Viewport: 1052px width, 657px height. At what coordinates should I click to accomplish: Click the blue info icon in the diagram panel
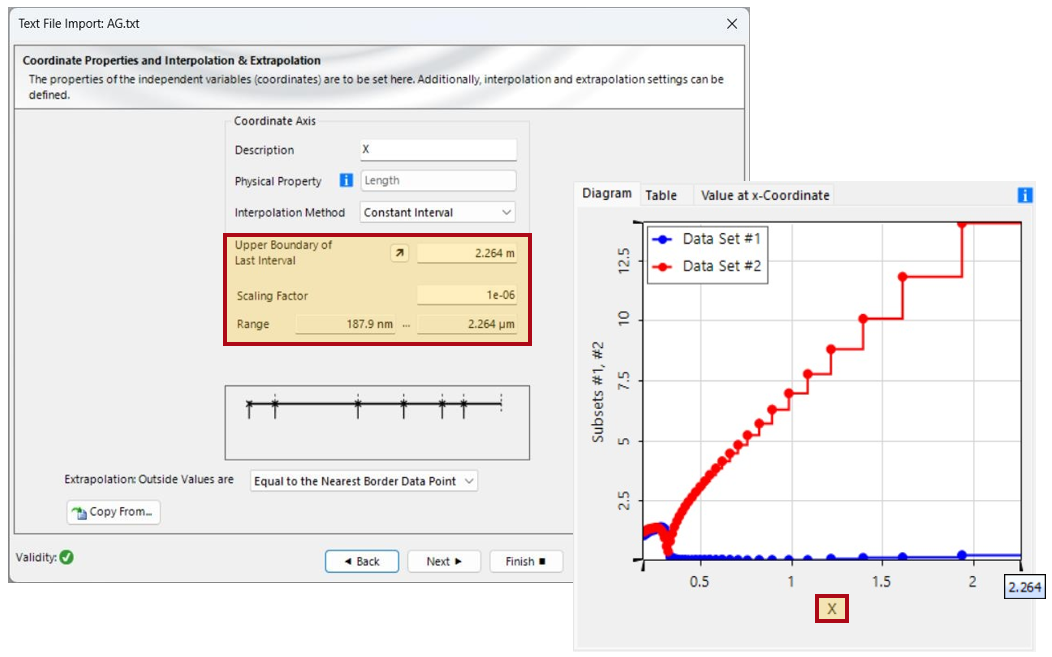[1025, 195]
